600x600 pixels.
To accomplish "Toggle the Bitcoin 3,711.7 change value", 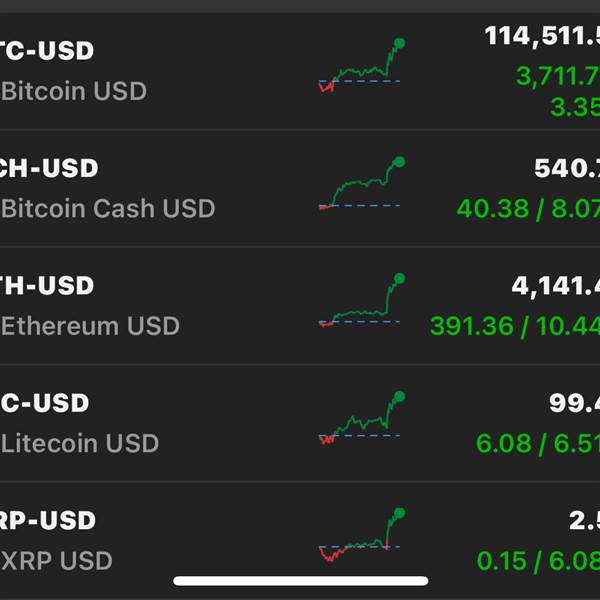I will click(557, 75).
